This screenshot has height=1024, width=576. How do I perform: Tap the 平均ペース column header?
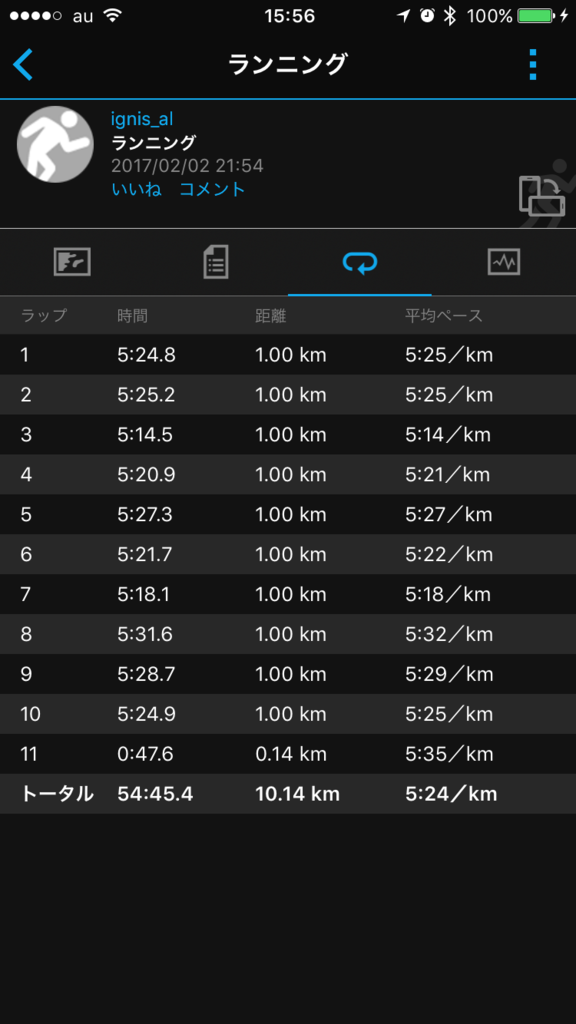tap(443, 316)
